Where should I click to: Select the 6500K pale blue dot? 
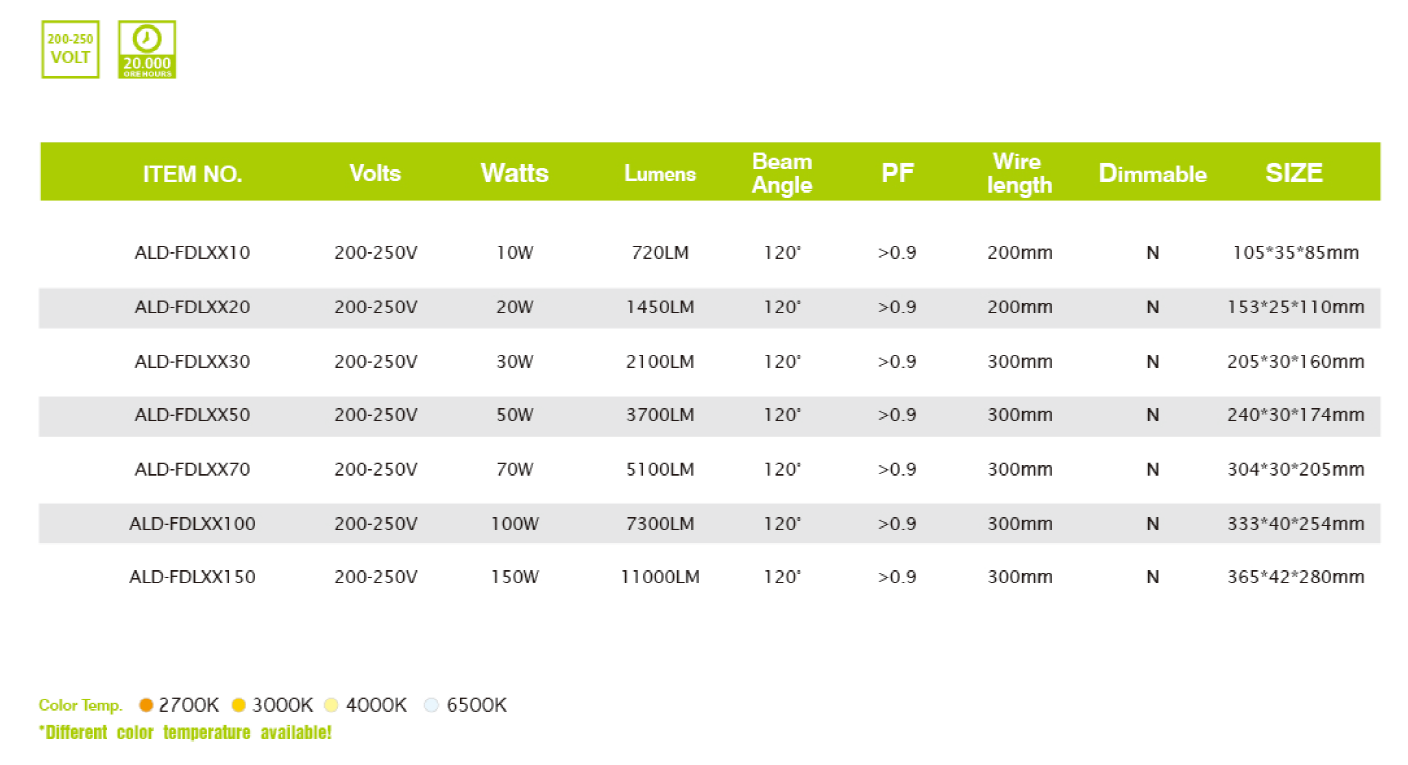click(x=431, y=705)
